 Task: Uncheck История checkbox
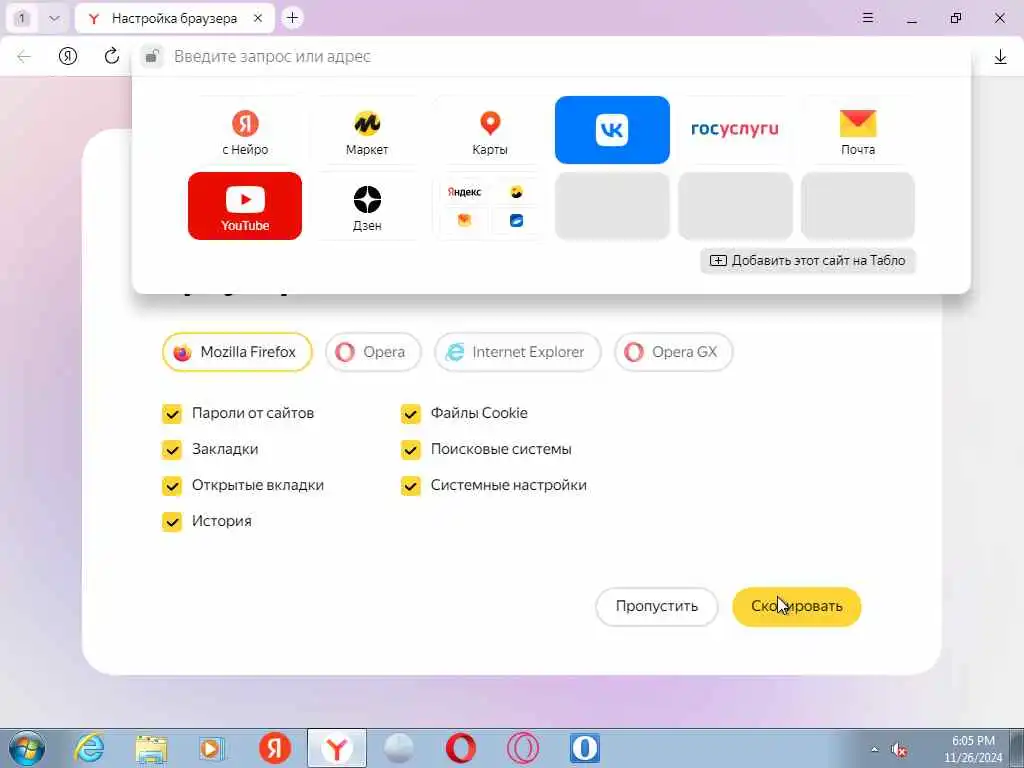click(172, 521)
